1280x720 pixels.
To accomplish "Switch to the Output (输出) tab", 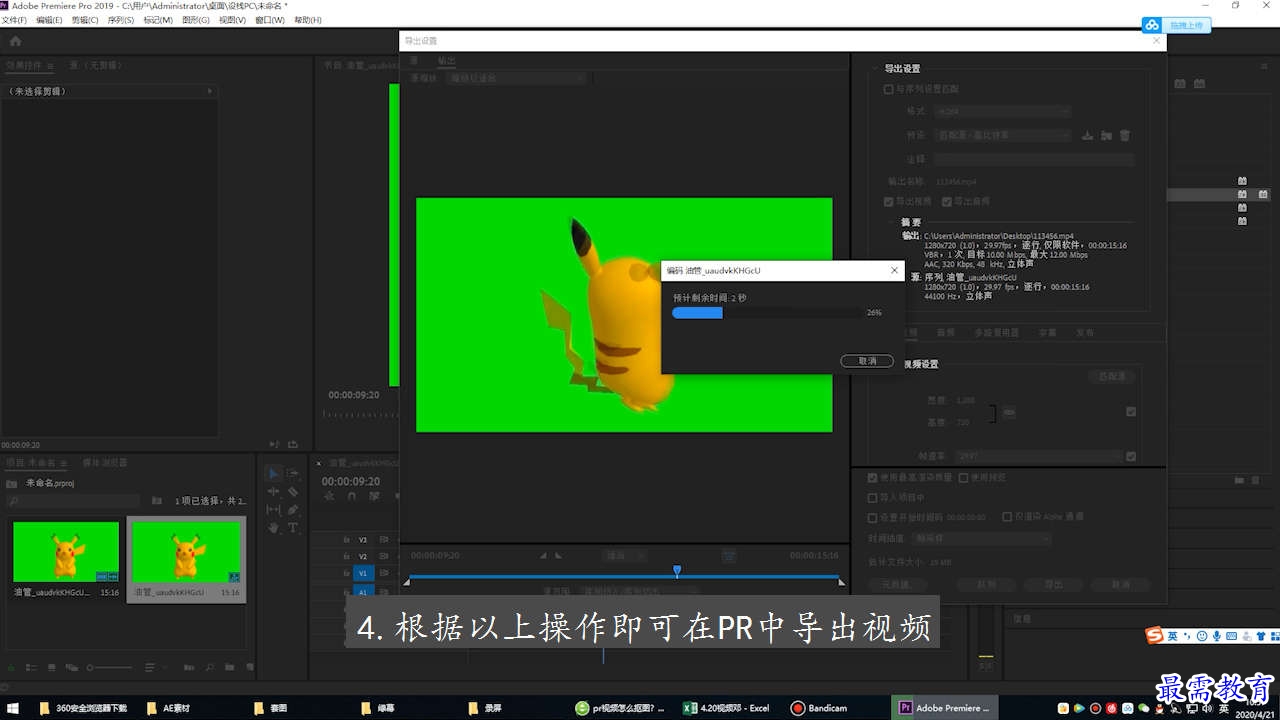I will coord(446,61).
